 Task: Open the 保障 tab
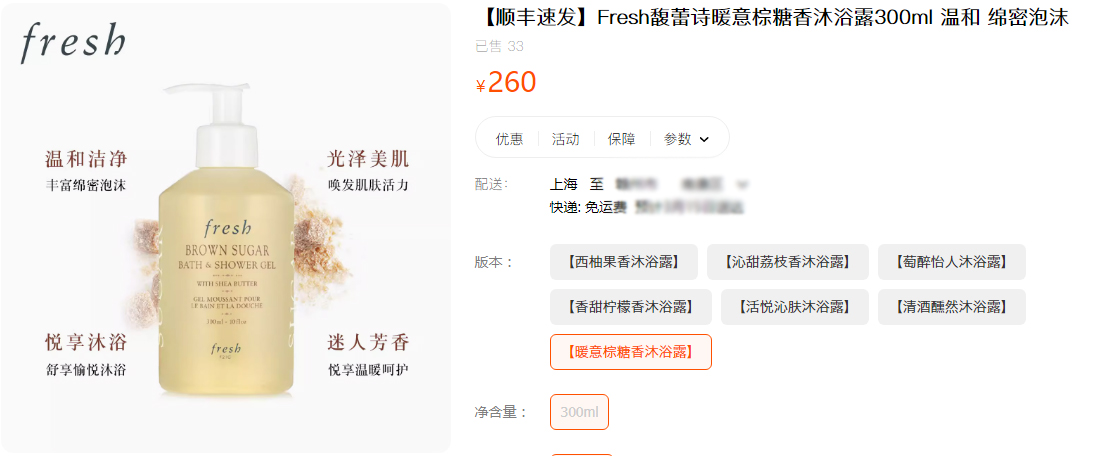pyautogui.click(x=622, y=139)
